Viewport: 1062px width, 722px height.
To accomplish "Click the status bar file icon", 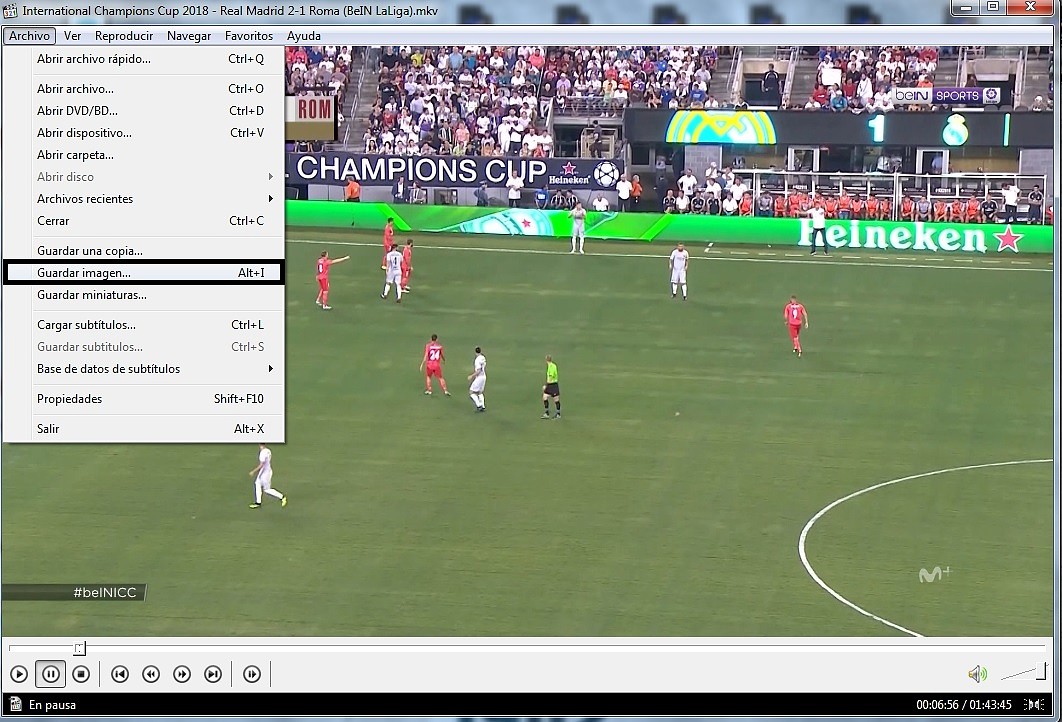I will (16, 704).
